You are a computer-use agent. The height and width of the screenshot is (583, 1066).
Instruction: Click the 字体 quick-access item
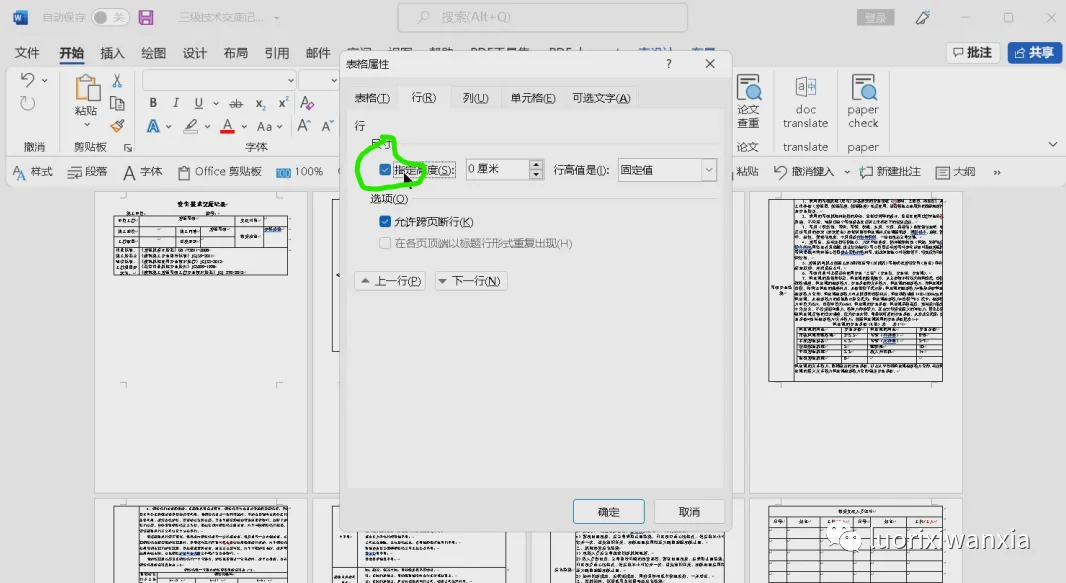143,172
